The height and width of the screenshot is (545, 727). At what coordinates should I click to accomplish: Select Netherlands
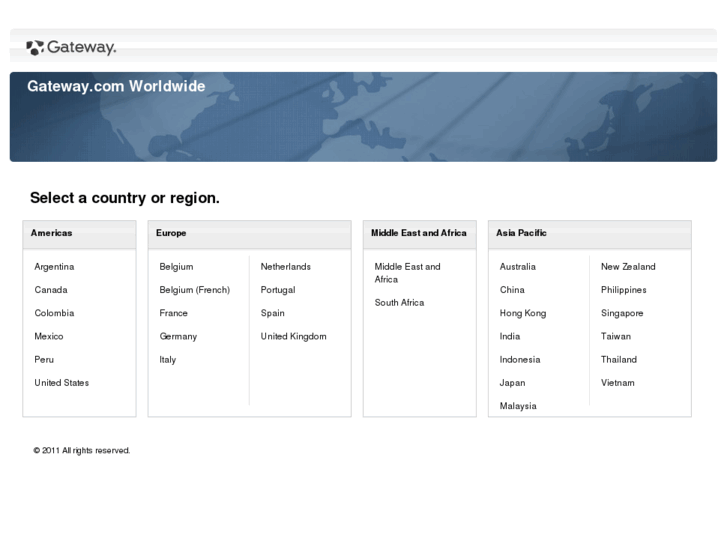click(x=286, y=267)
